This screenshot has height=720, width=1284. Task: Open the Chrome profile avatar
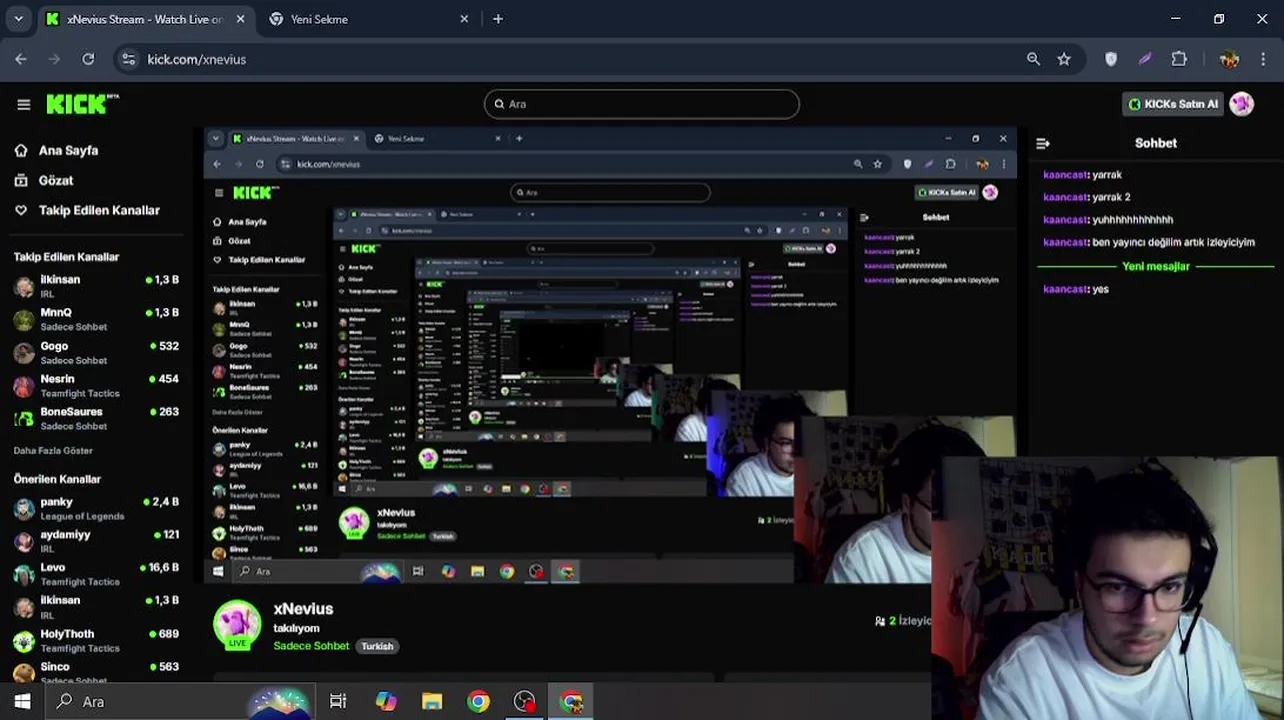pyautogui.click(x=1229, y=59)
